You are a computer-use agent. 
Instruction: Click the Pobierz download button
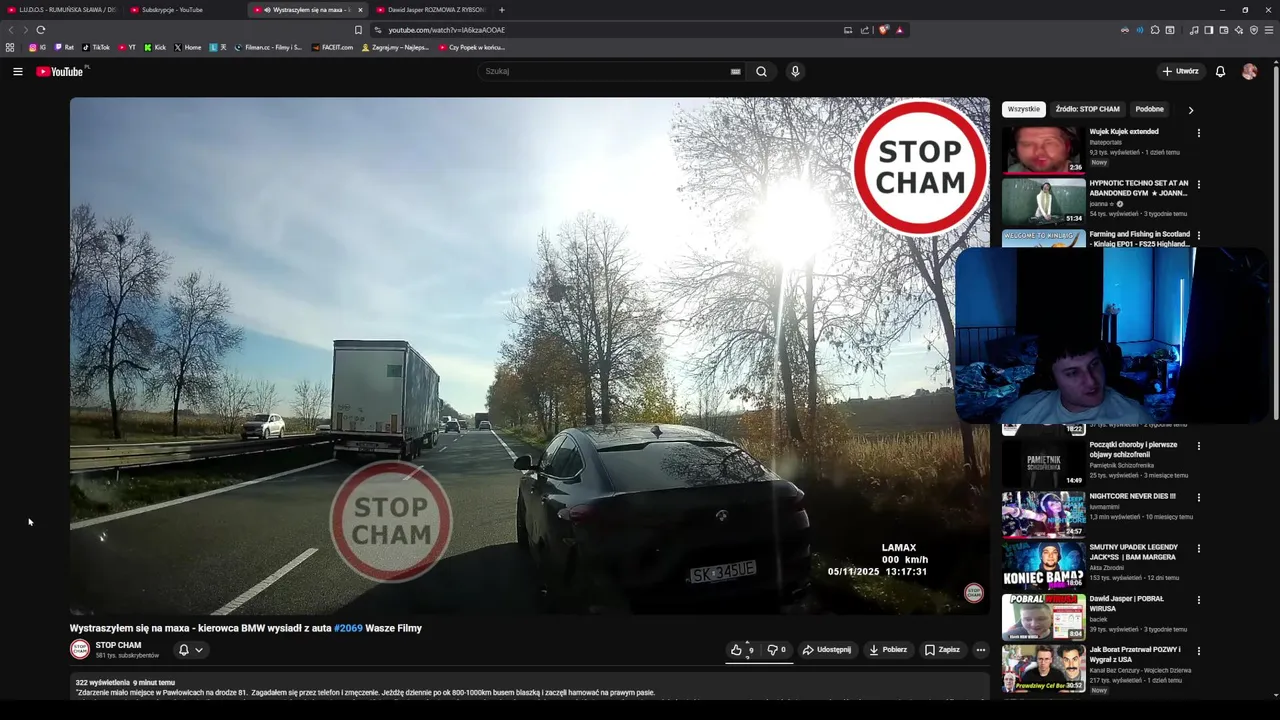point(887,650)
